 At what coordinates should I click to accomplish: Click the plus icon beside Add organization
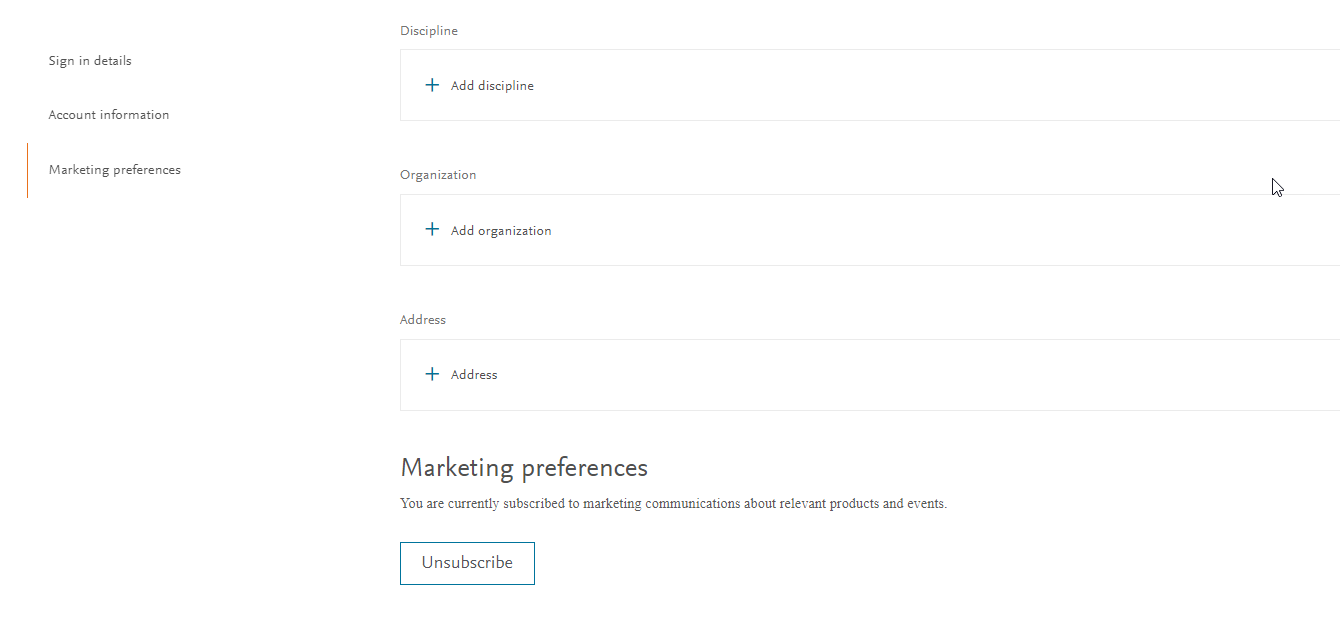432,230
